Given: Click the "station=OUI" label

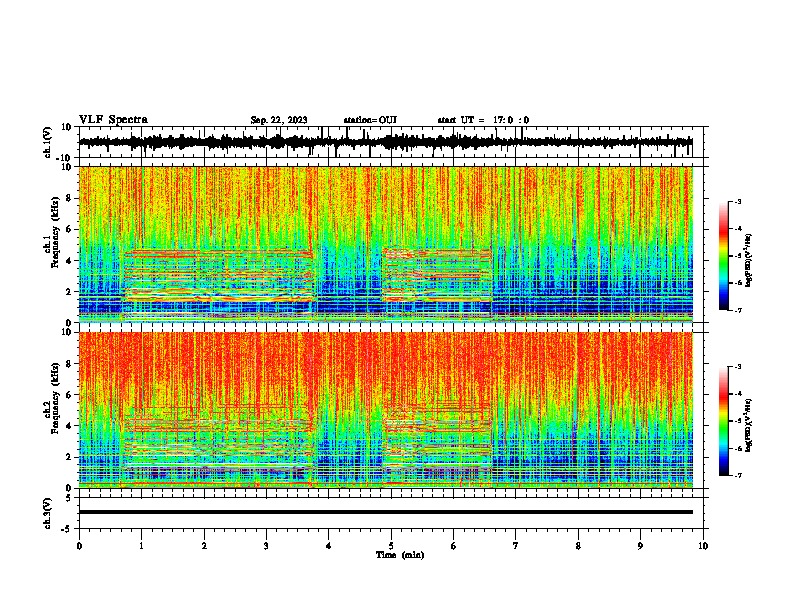Looking at the screenshot, I should (370, 120).
